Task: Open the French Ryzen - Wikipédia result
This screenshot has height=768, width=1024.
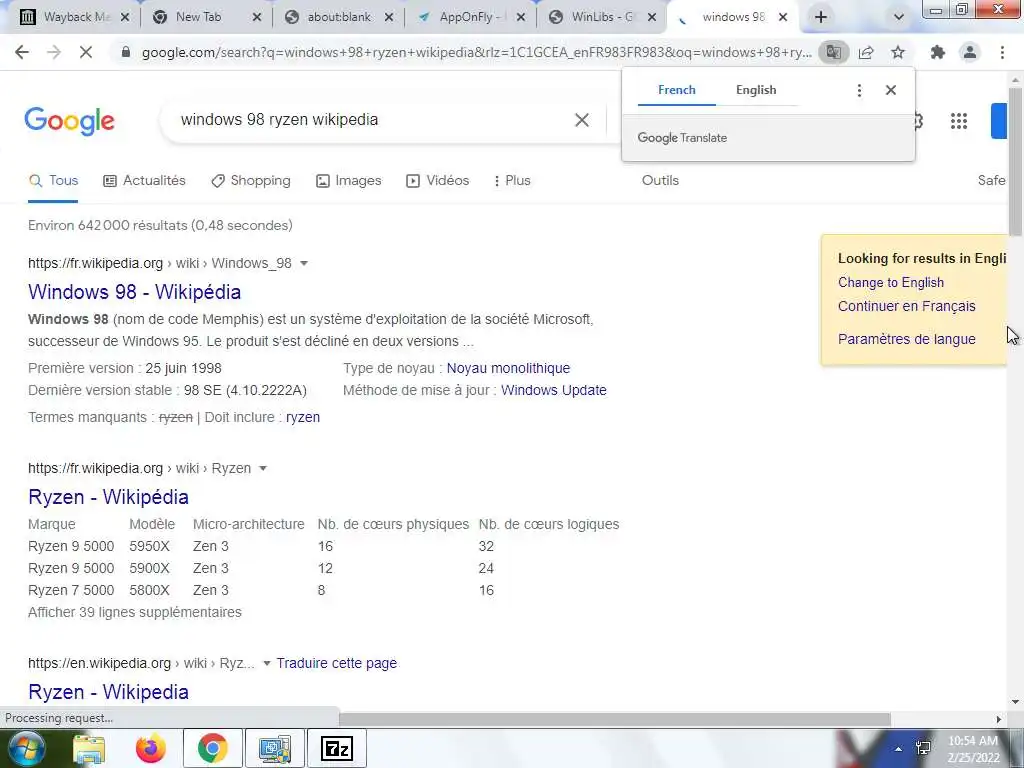Action: pyautogui.click(x=108, y=497)
